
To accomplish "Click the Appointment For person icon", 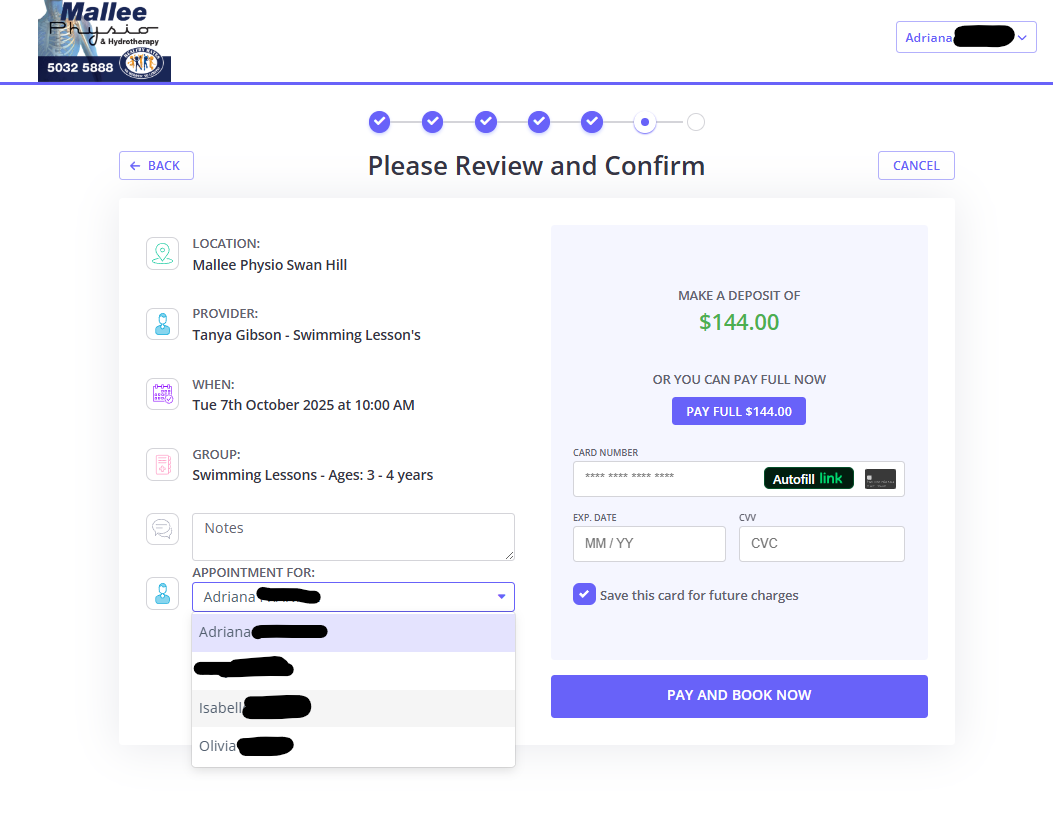I will point(162,593).
